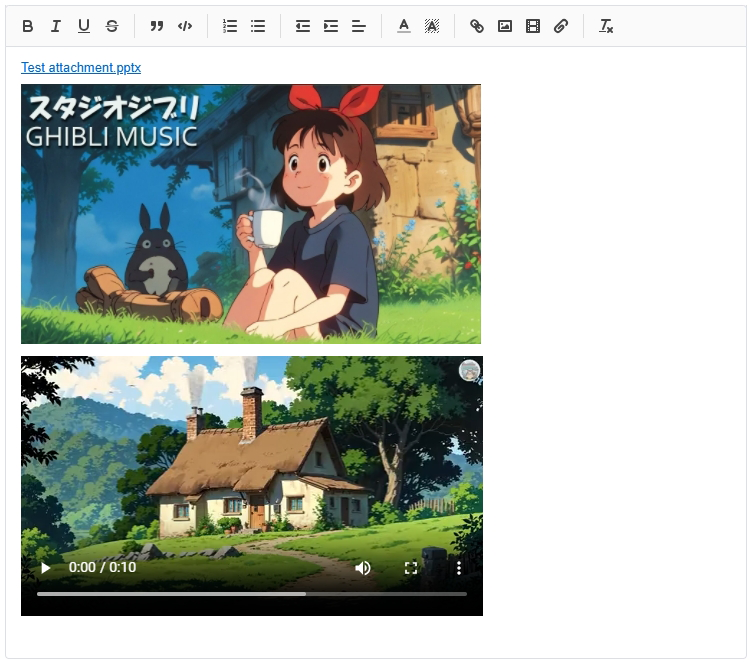Open the text background color picker
Image resolution: width=752 pixels, height=662 pixels.
[x=432, y=26]
